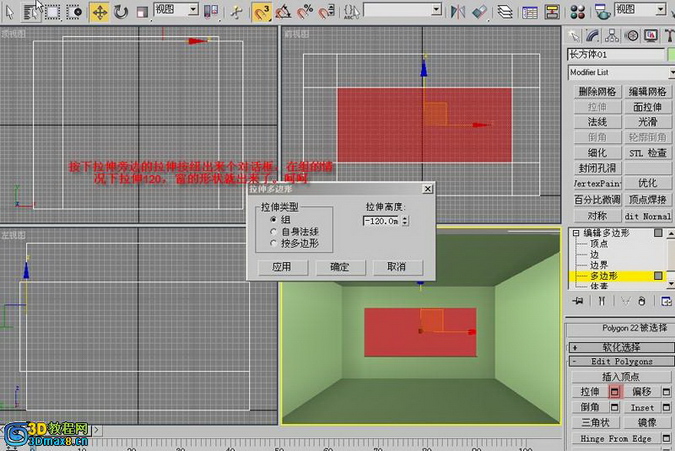Click 确定 in extrude dialog
Image resolution: width=675 pixels, height=451 pixels.
tap(339, 267)
